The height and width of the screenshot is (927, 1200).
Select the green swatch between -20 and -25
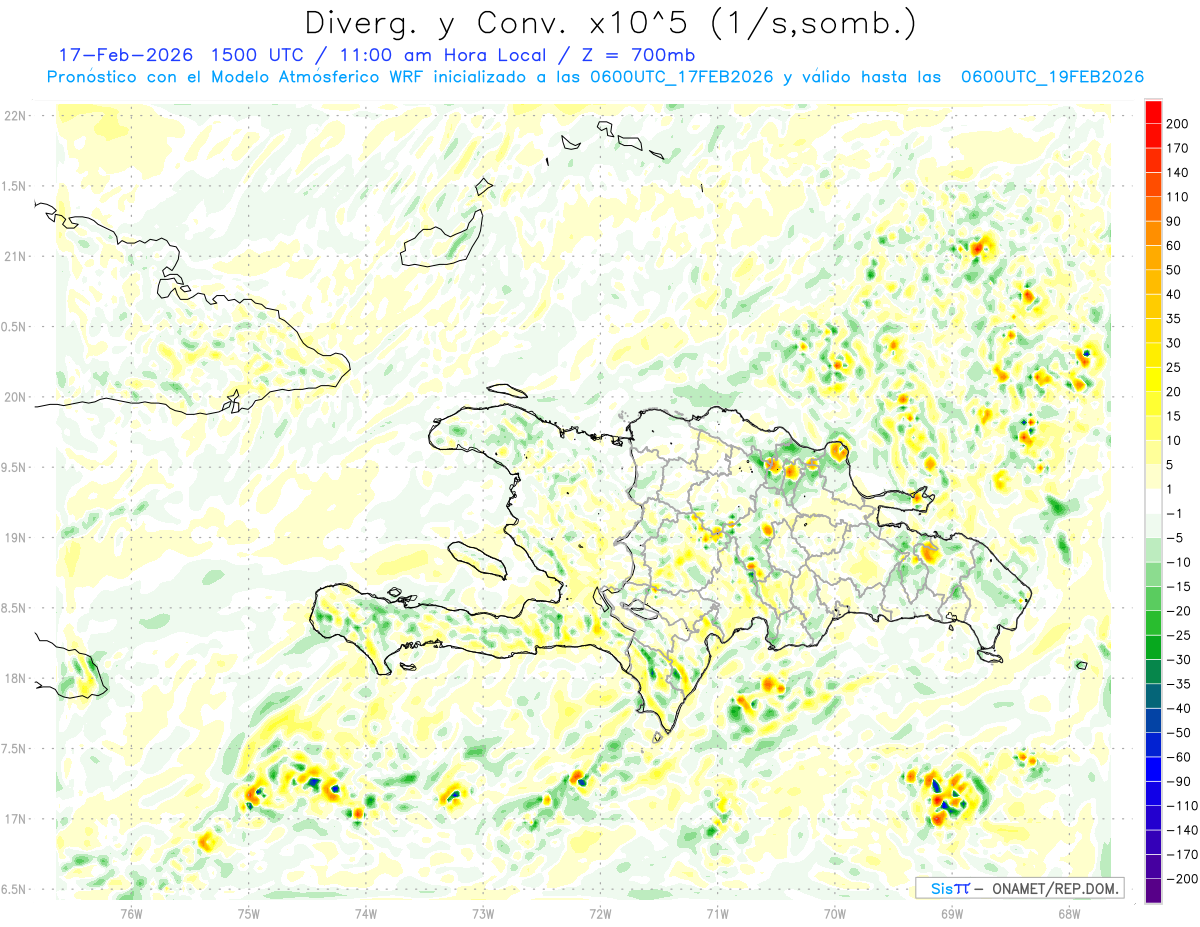pyautogui.click(x=1153, y=623)
